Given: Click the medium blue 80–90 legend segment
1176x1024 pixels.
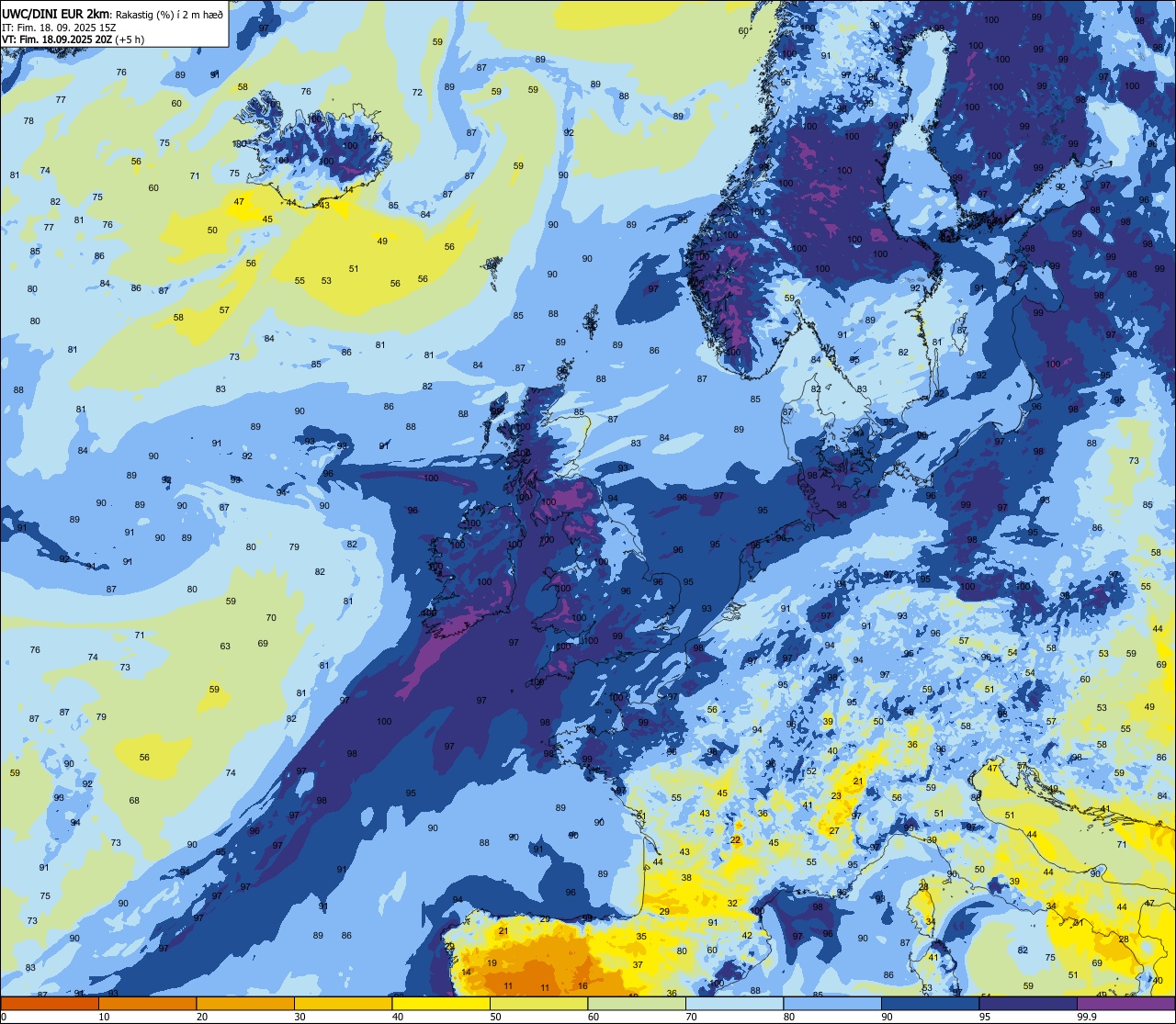Looking at the screenshot, I should click(831, 1003).
